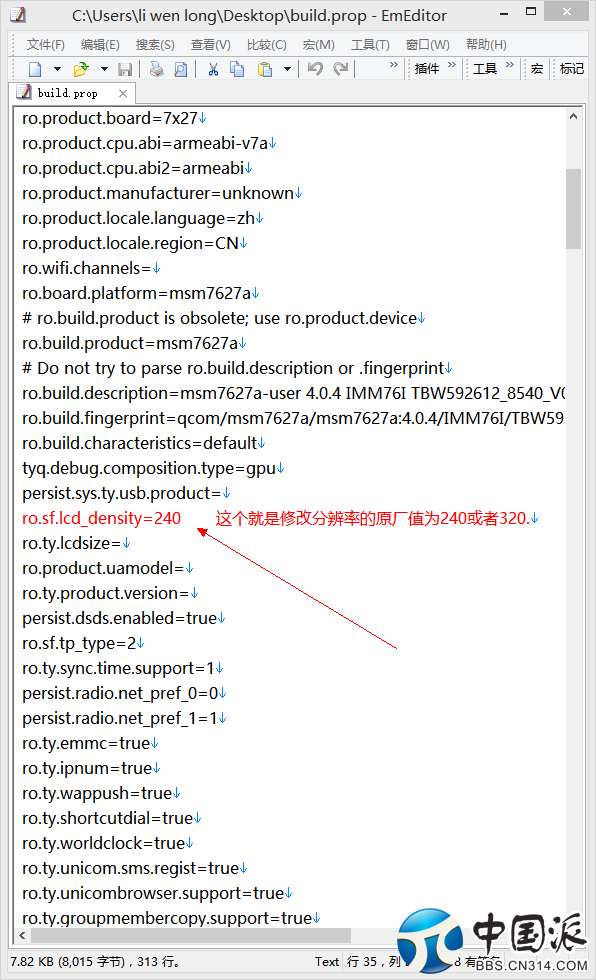Click the Undo arrow icon
Image resolution: width=596 pixels, height=980 pixels.
click(x=315, y=69)
